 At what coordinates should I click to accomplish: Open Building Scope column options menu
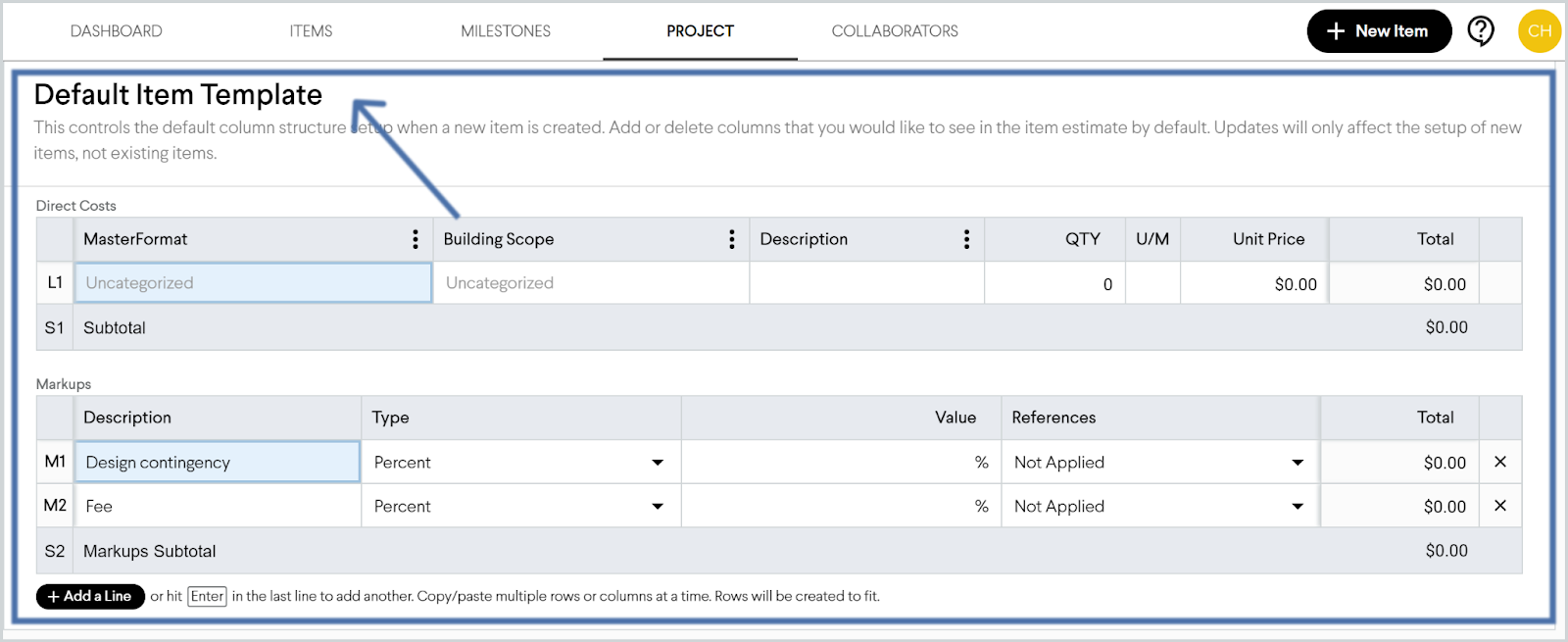click(x=732, y=239)
